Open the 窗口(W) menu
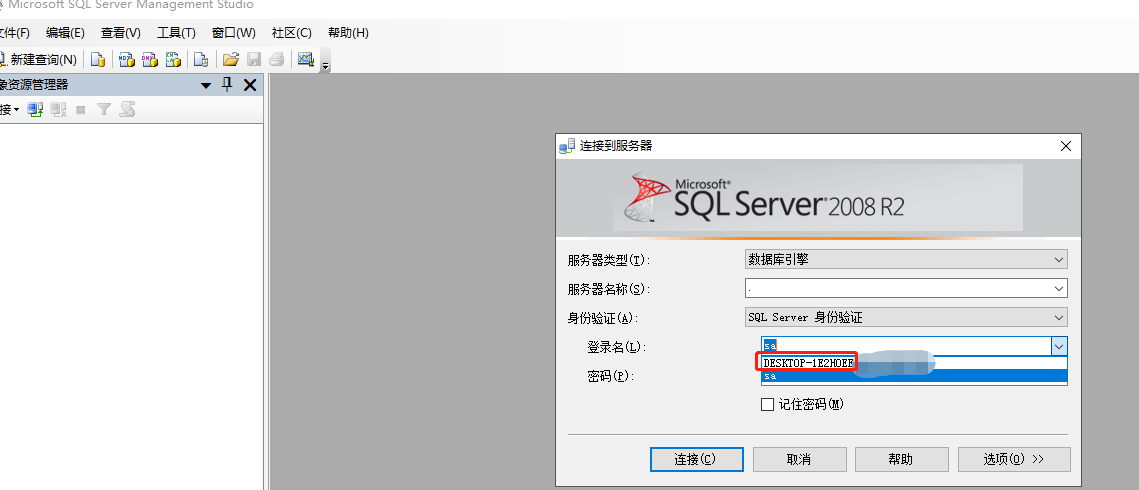 [234, 33]
